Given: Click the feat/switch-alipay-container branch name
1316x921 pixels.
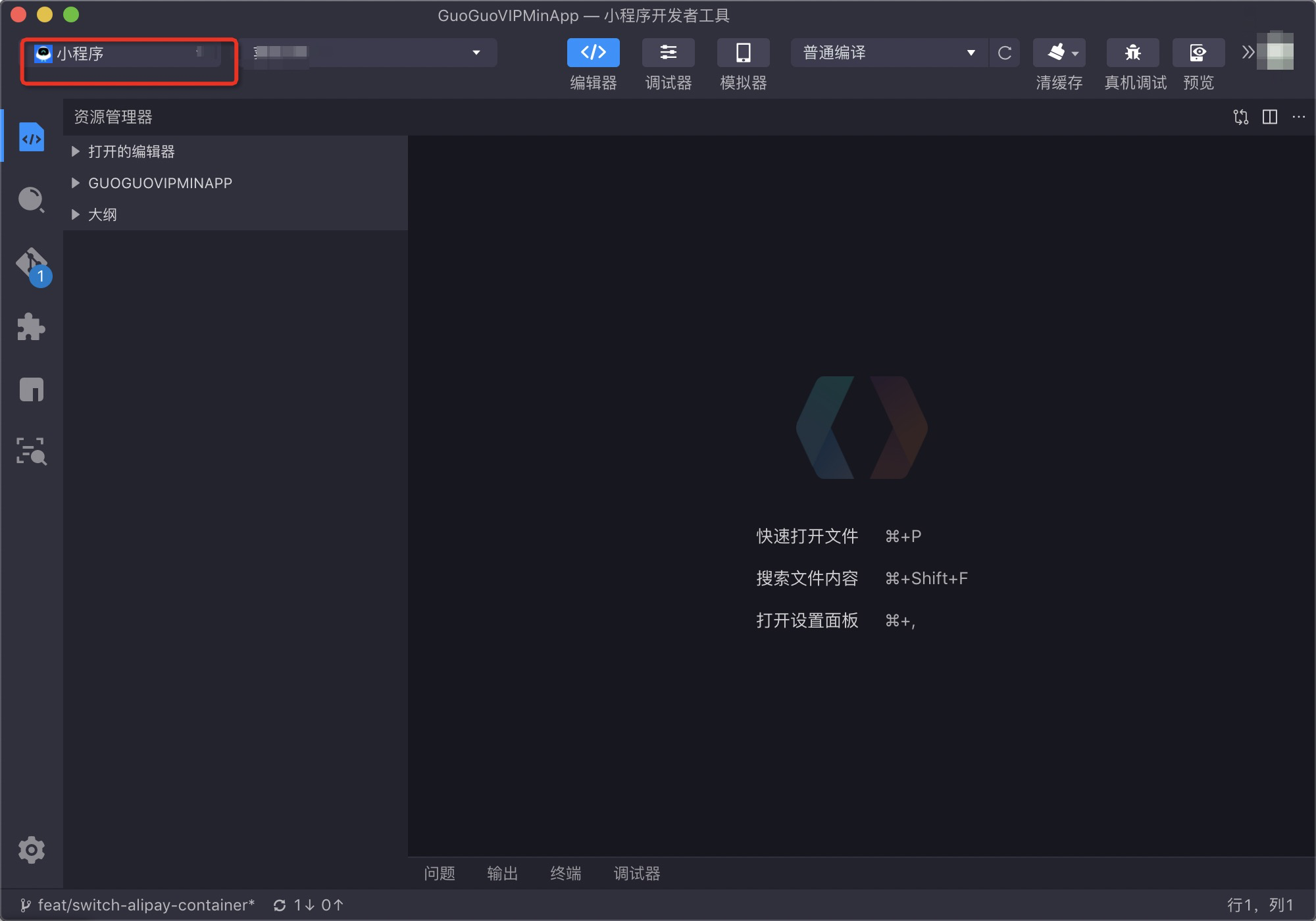Looking at the screenshot, I should tap(145, 905).
